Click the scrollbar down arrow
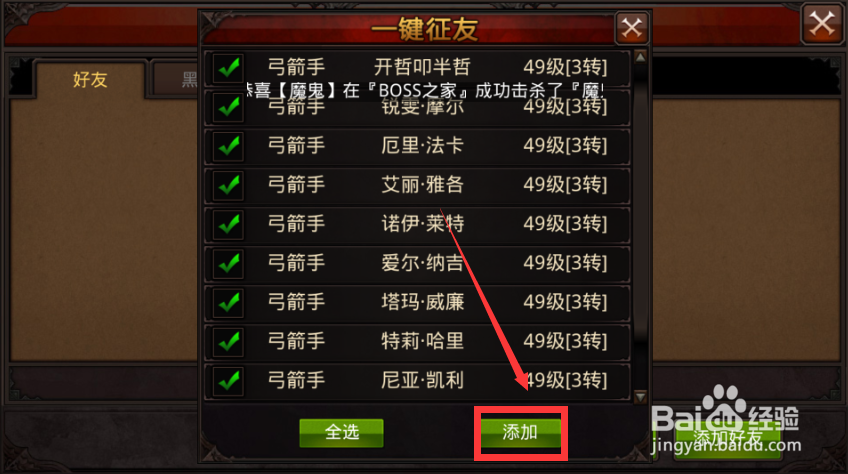The image size is (848, 474). point(640,397)
